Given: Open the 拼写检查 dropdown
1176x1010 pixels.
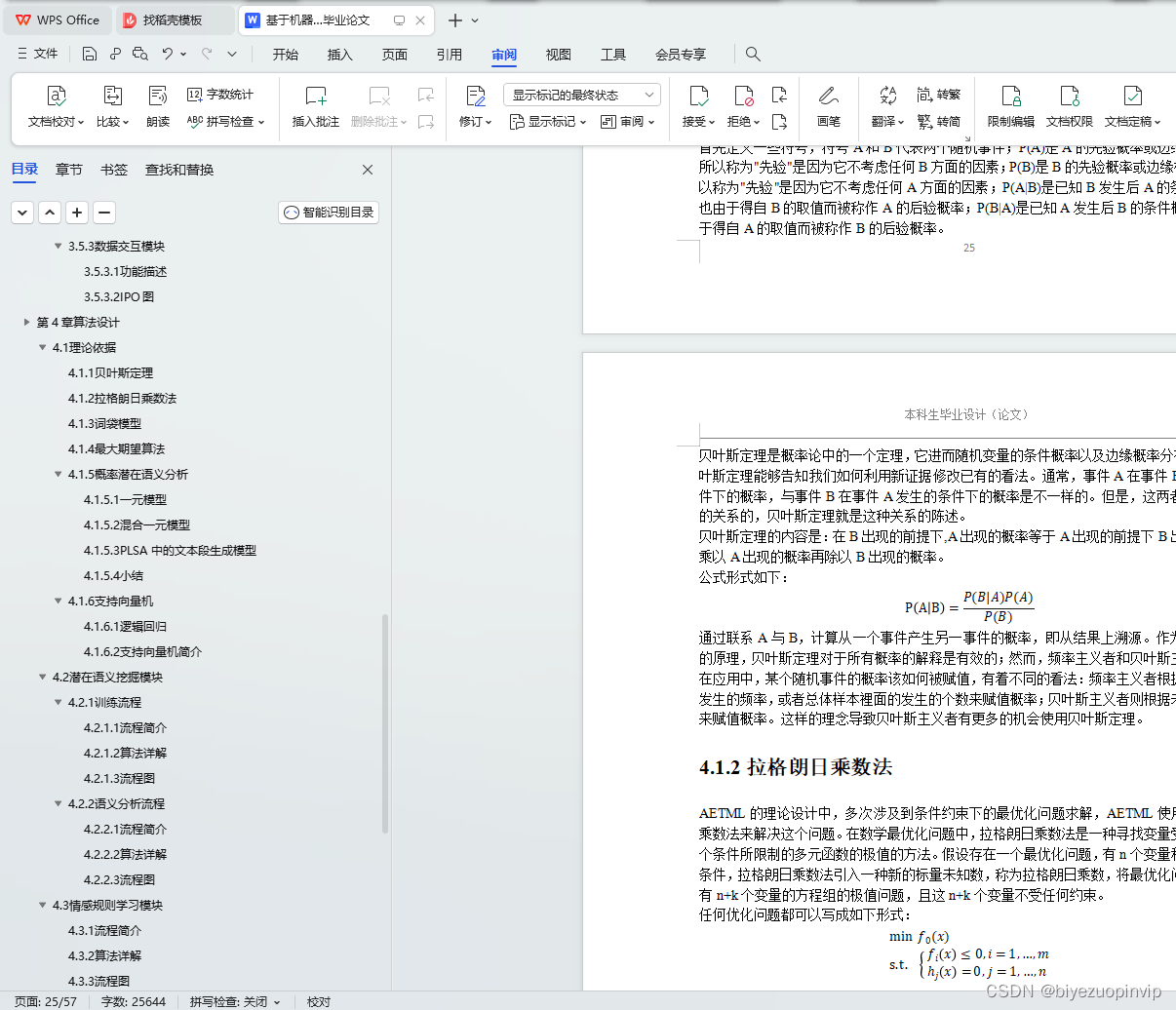Looking at the screenshot, I should [x=225, y=122].
